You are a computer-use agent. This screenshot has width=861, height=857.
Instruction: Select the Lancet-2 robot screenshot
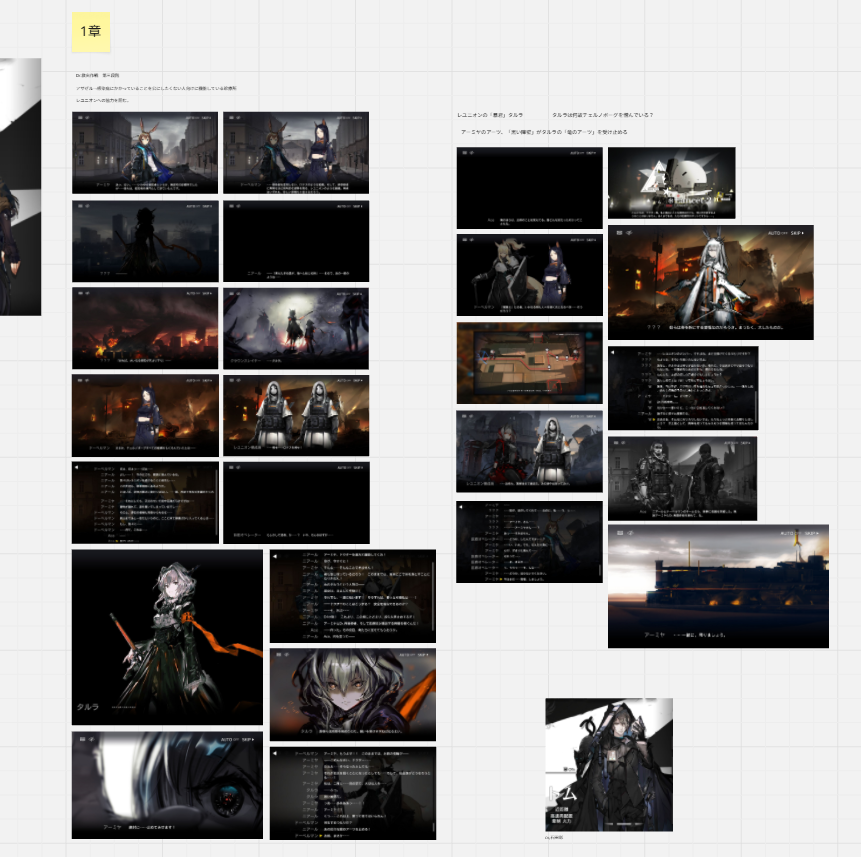[x=672, y=183]
